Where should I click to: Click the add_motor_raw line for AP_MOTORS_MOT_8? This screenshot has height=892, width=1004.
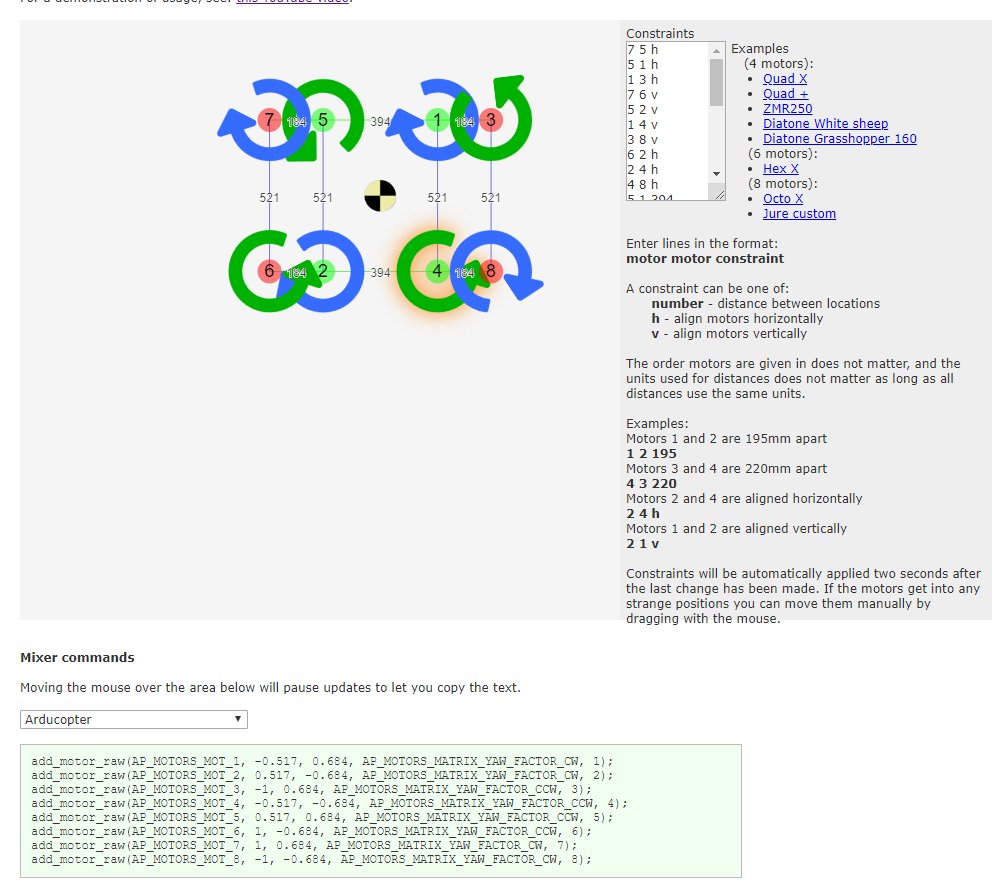coord(311,859)
